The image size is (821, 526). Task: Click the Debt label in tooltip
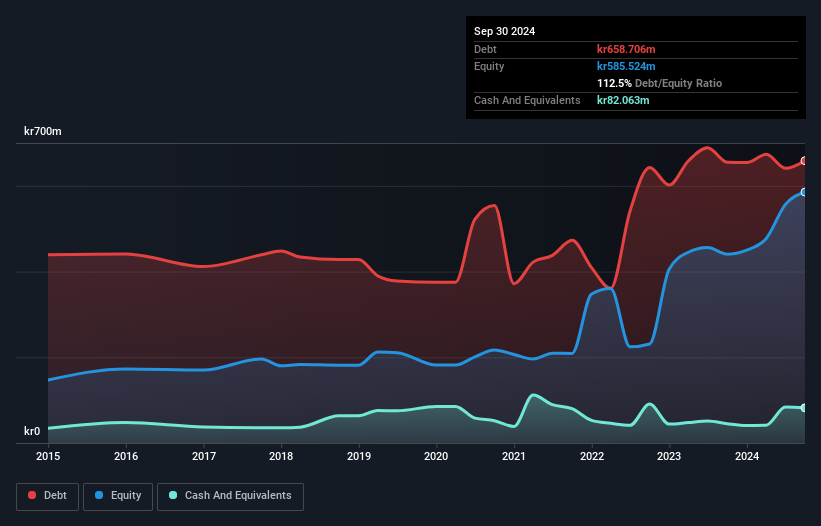click(485, 49)
